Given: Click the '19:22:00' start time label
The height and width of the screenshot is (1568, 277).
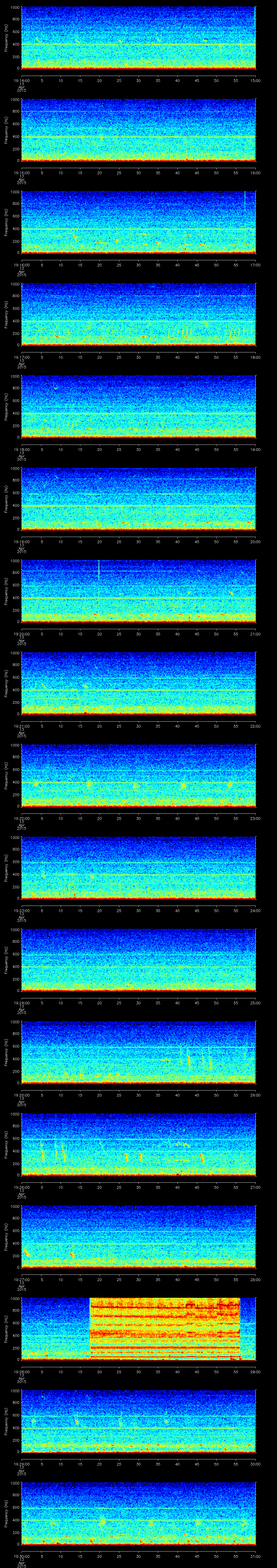Looking at the screenshot, I should (21, 818).
